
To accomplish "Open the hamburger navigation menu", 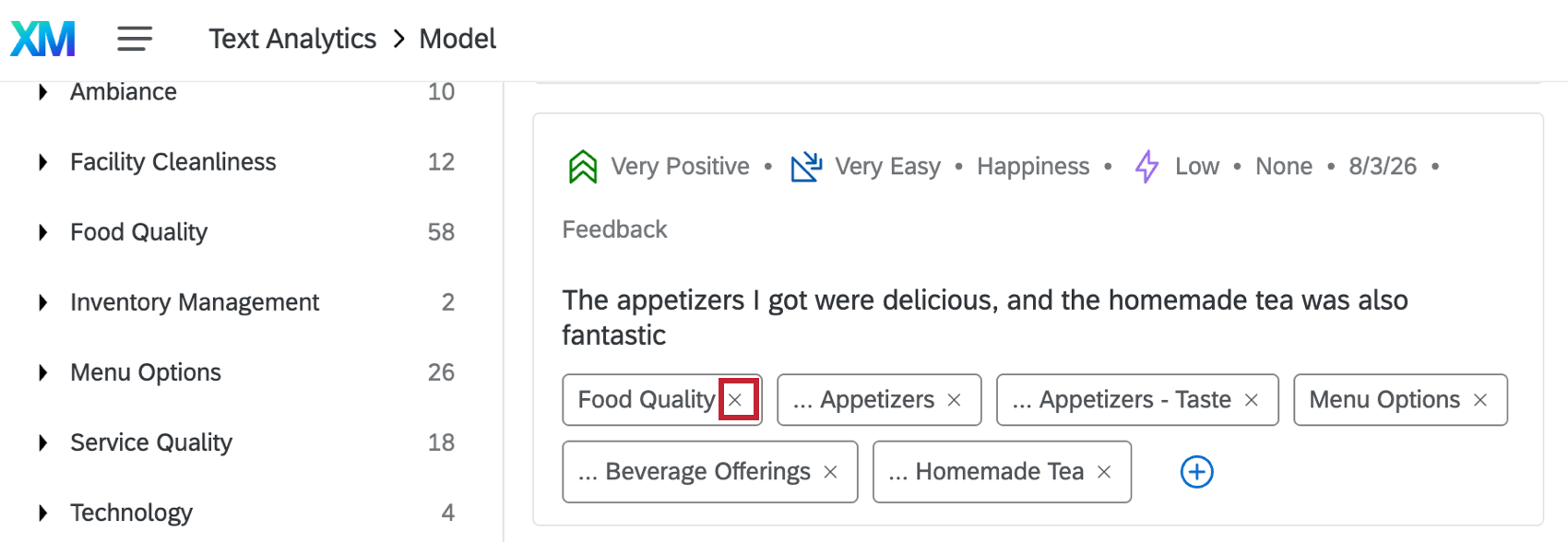I will pos(135,39).
